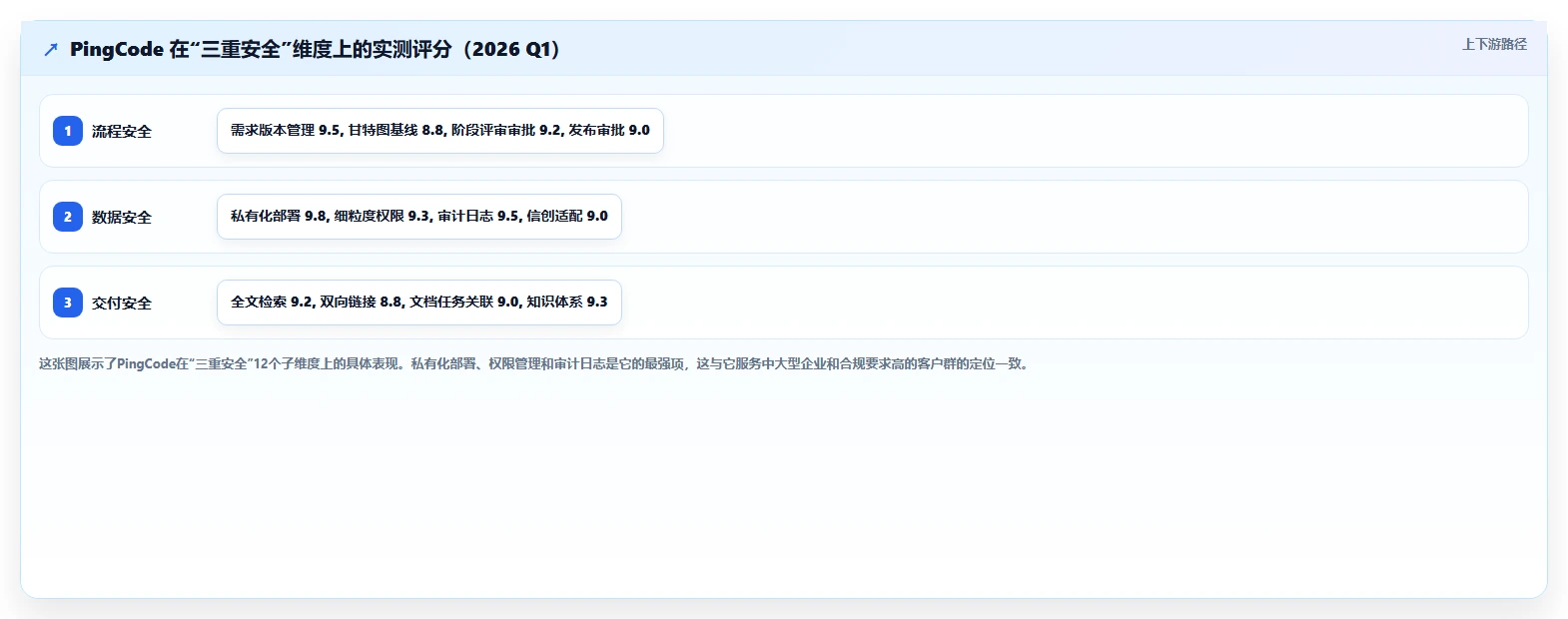Select the 交付安全 row label
This screenshot has height=619, width=1568.
tap(122, 304)
